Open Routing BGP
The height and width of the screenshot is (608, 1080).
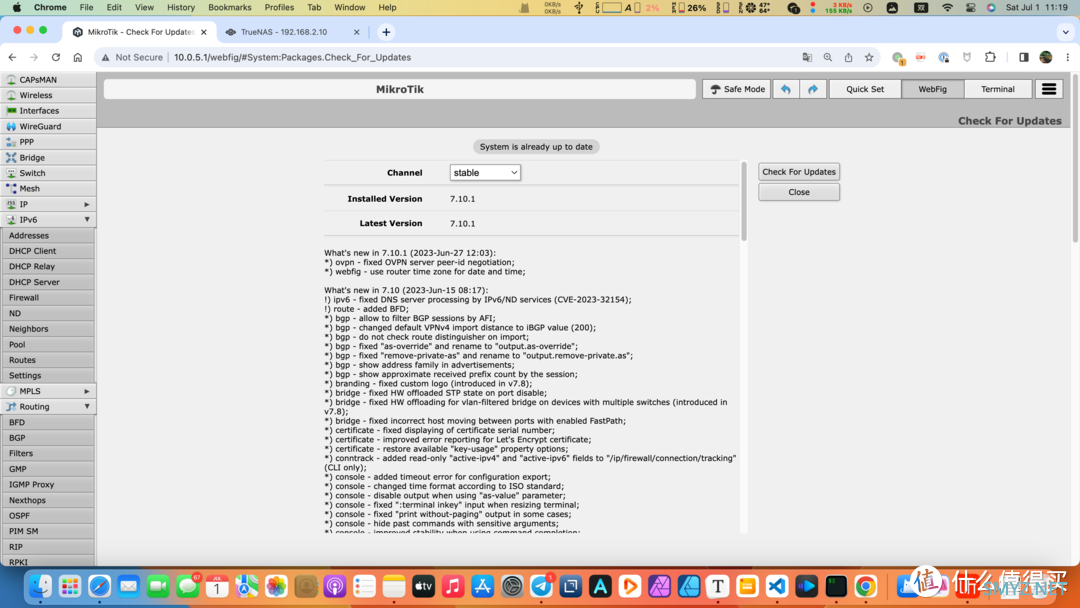coord(48,438)
